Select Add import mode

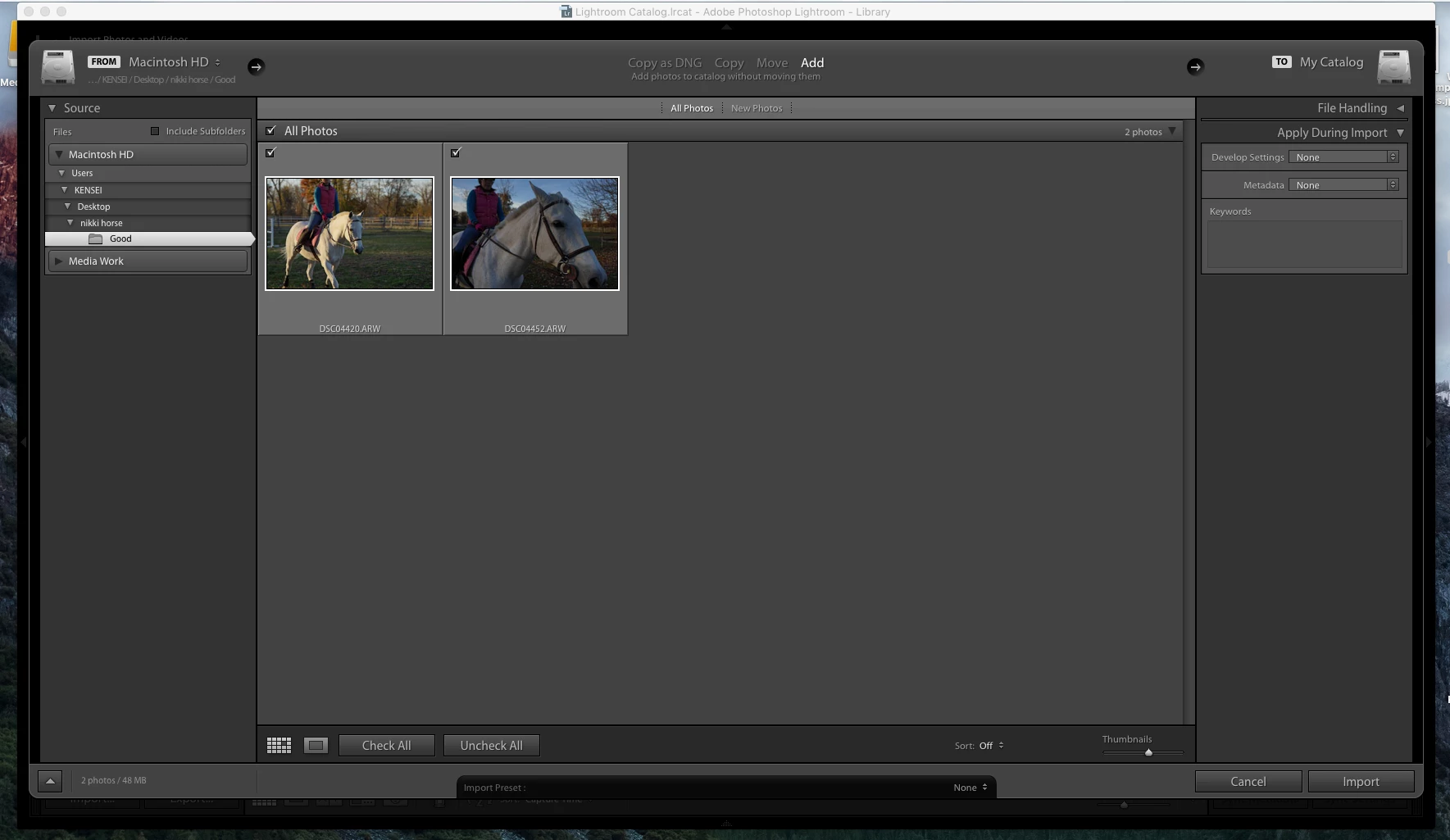[x=812, y=62]
